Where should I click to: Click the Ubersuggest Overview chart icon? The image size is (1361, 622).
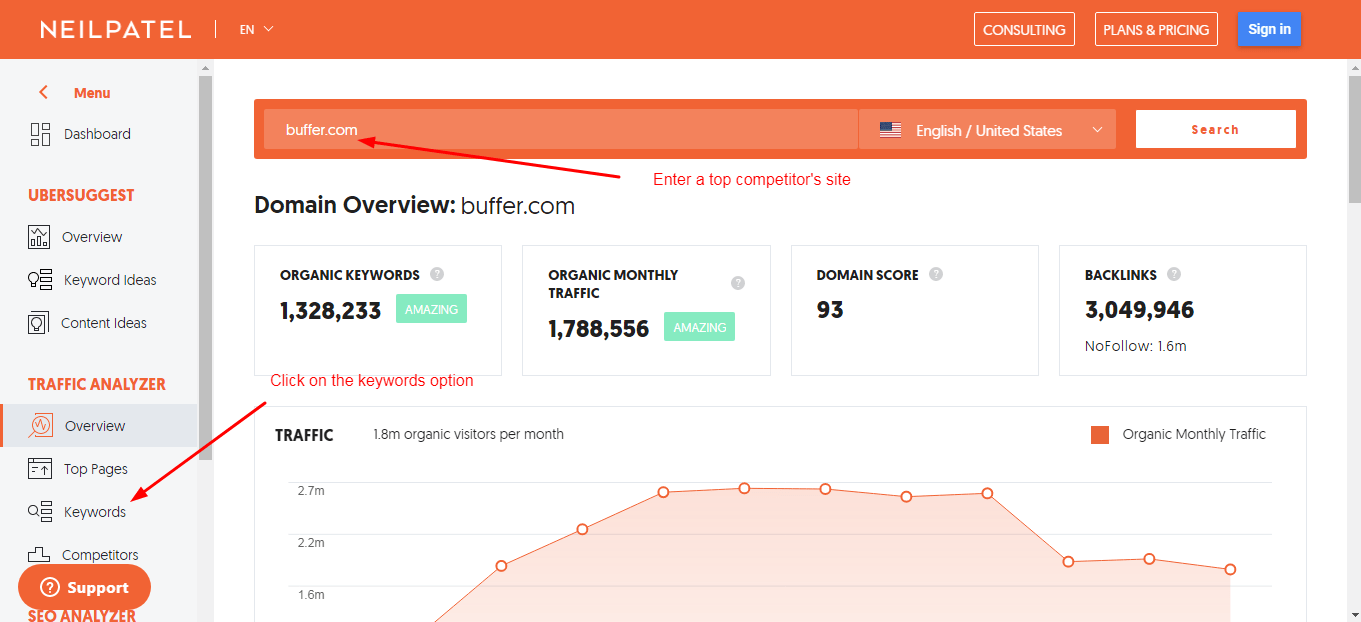[x=39, y=237]
